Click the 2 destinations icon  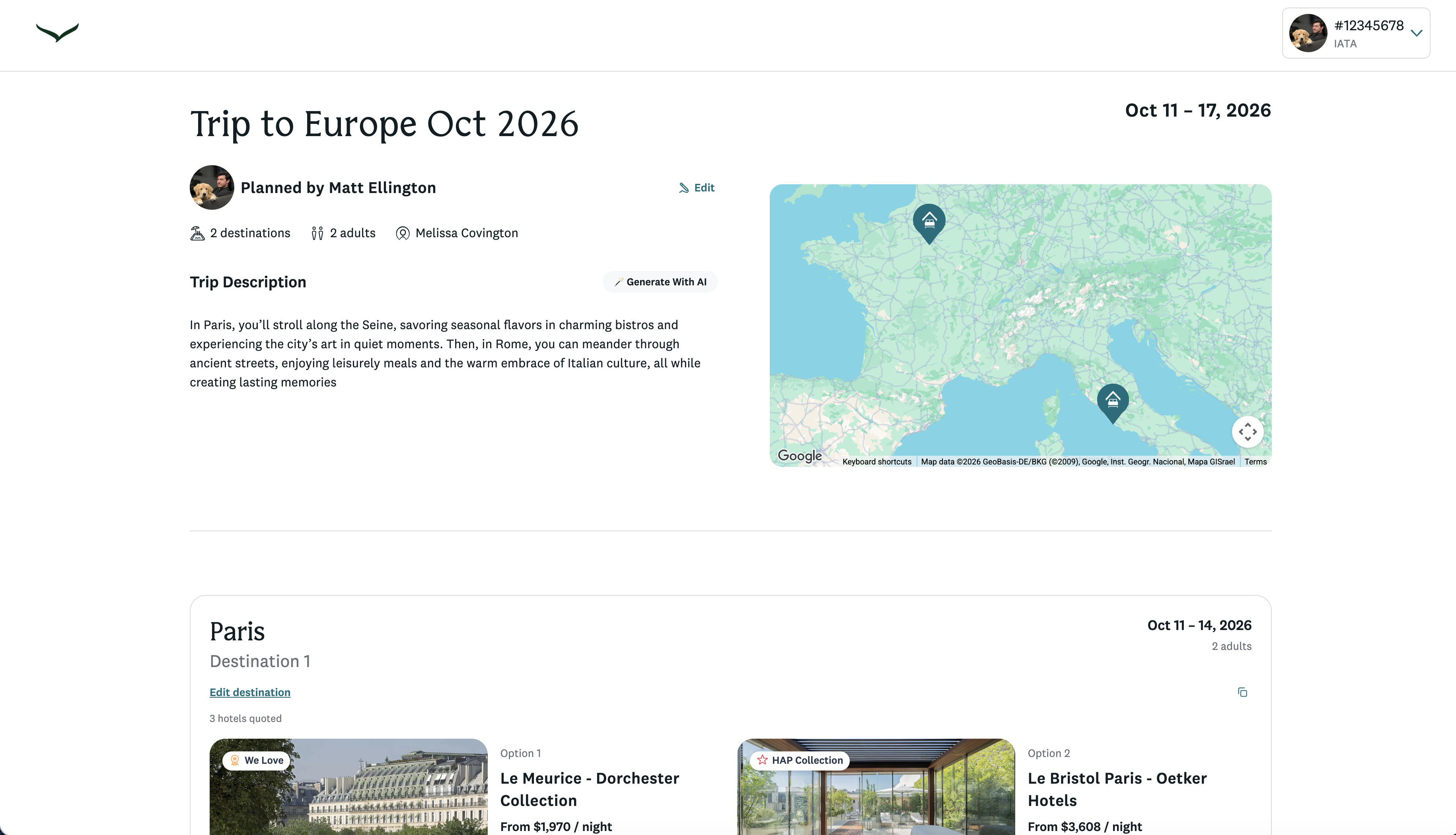197,233
